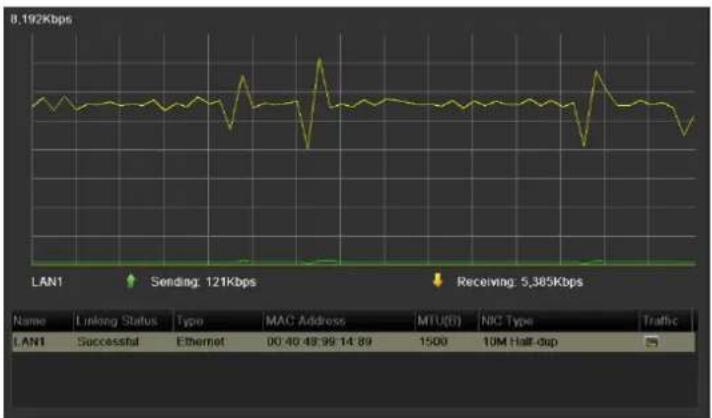Click the green Sending arrow icon

(131, 281)
